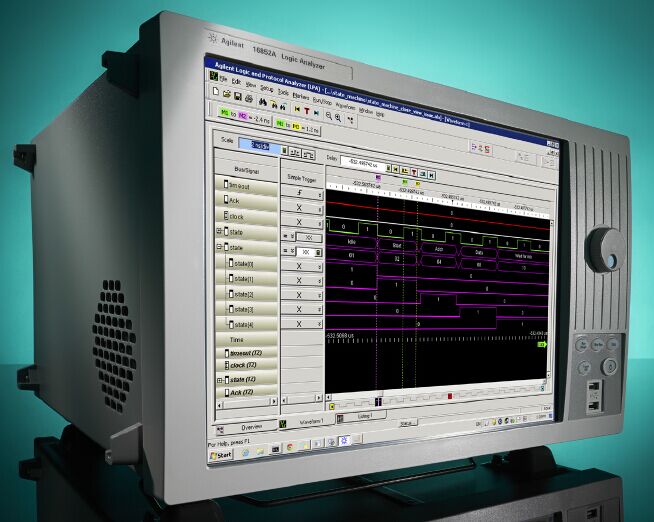Open trigger dropdown for the Ack signal
Image resolution: width=654 pixels, height=522 pixels.
320,209
